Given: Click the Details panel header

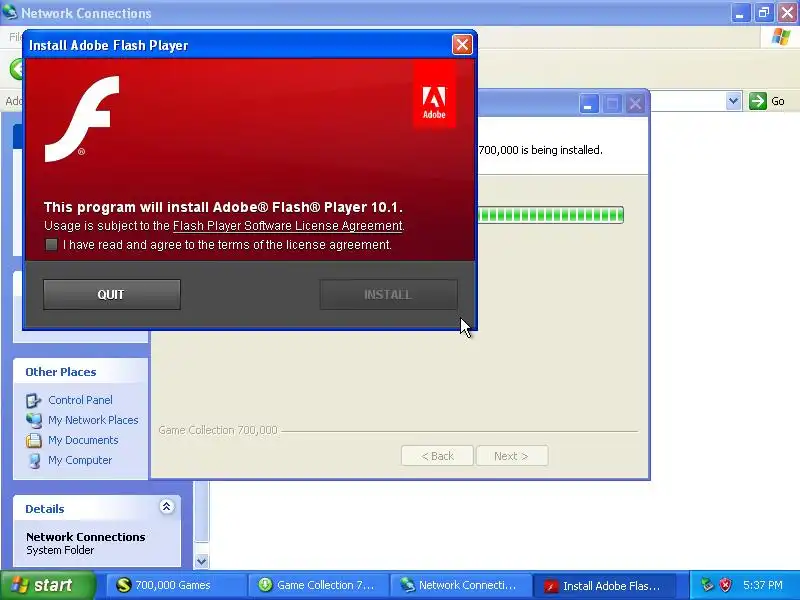Looking at the screenshot, I should point(97,508).
